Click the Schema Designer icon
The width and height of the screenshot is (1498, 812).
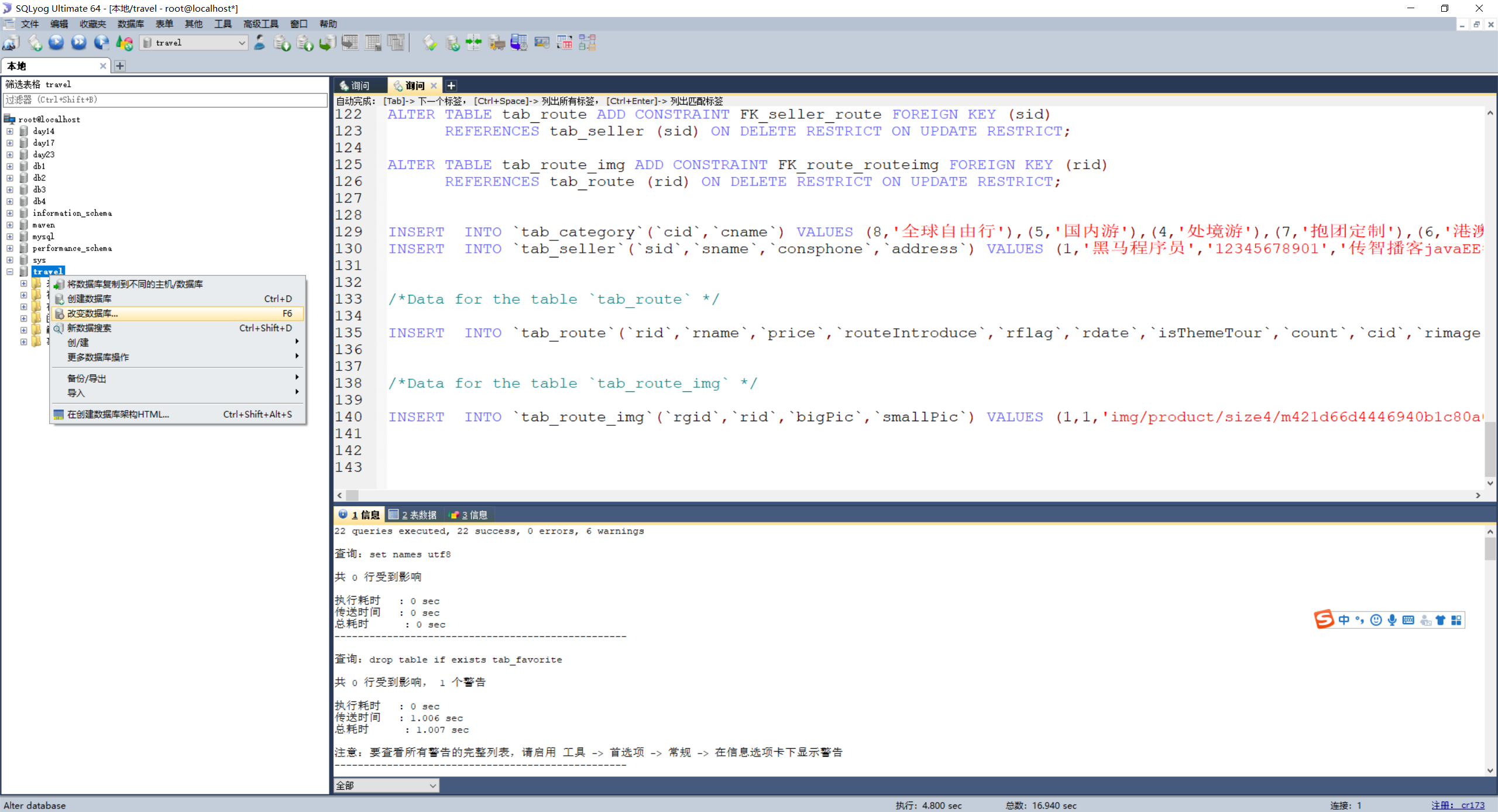point(587,43)
